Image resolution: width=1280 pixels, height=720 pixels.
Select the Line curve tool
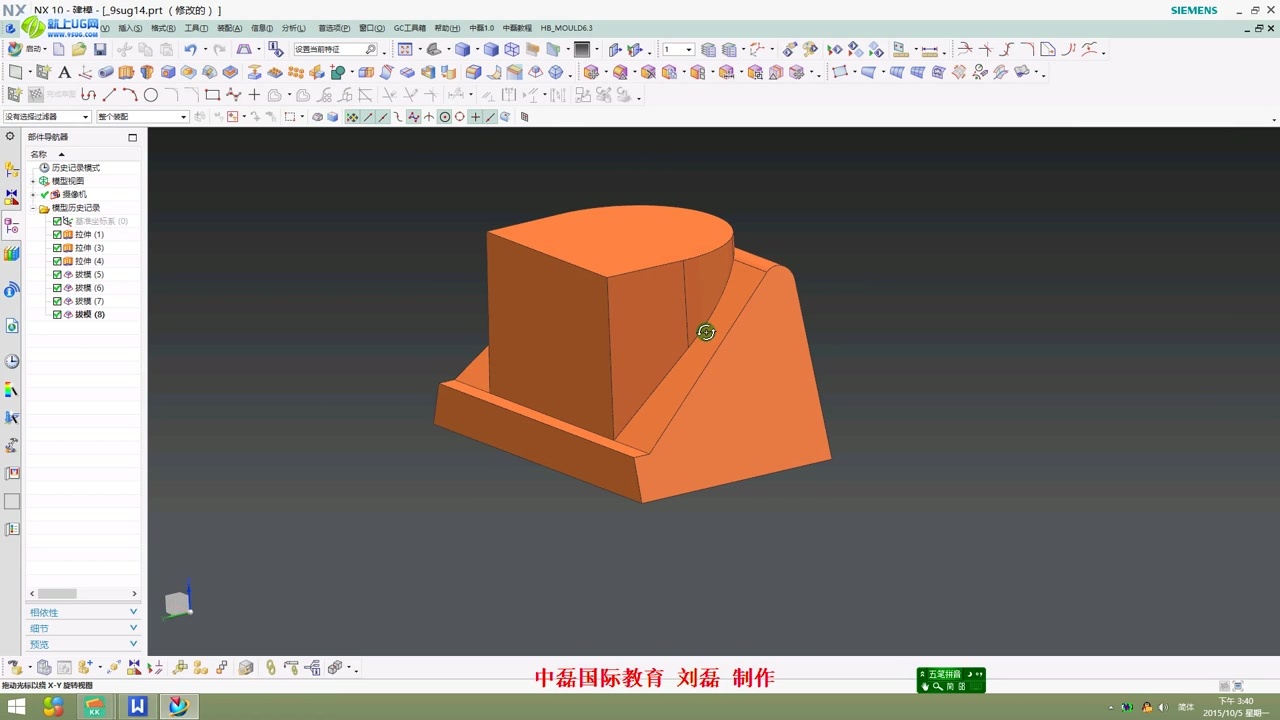(109, 95)
